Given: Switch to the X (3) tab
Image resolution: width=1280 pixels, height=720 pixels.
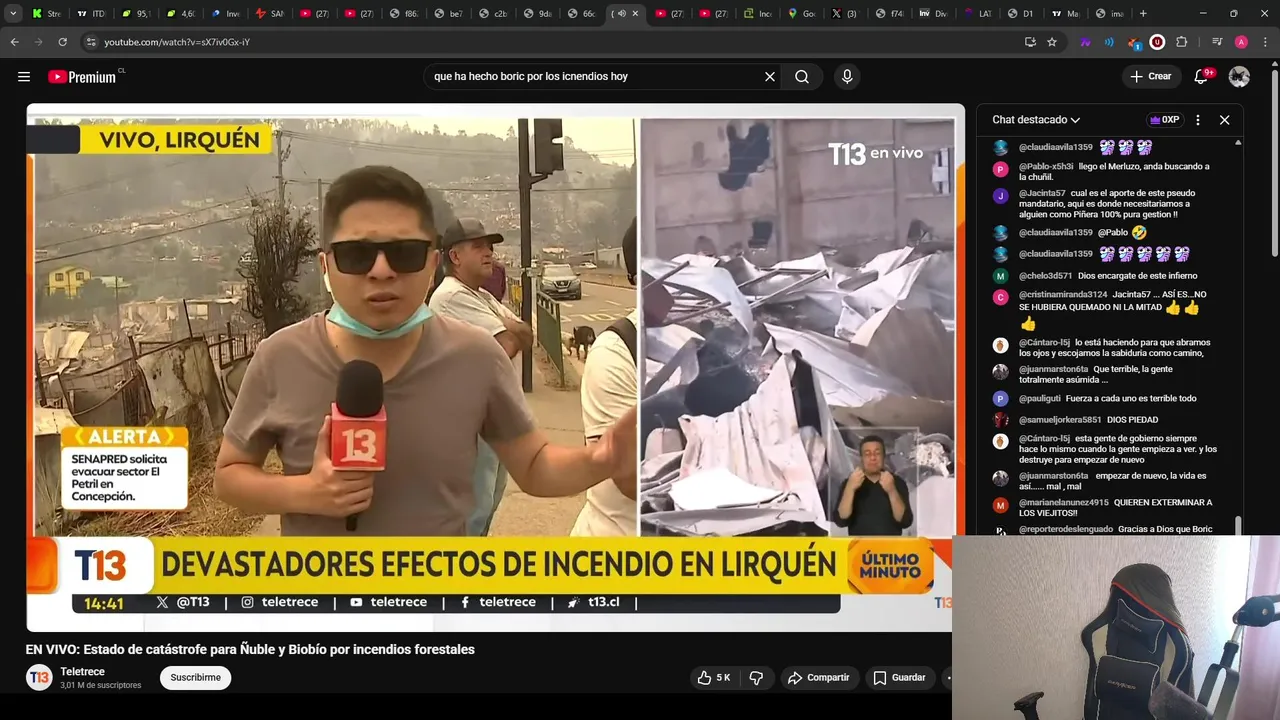Looking at the screenshot, I should [845, 13].
